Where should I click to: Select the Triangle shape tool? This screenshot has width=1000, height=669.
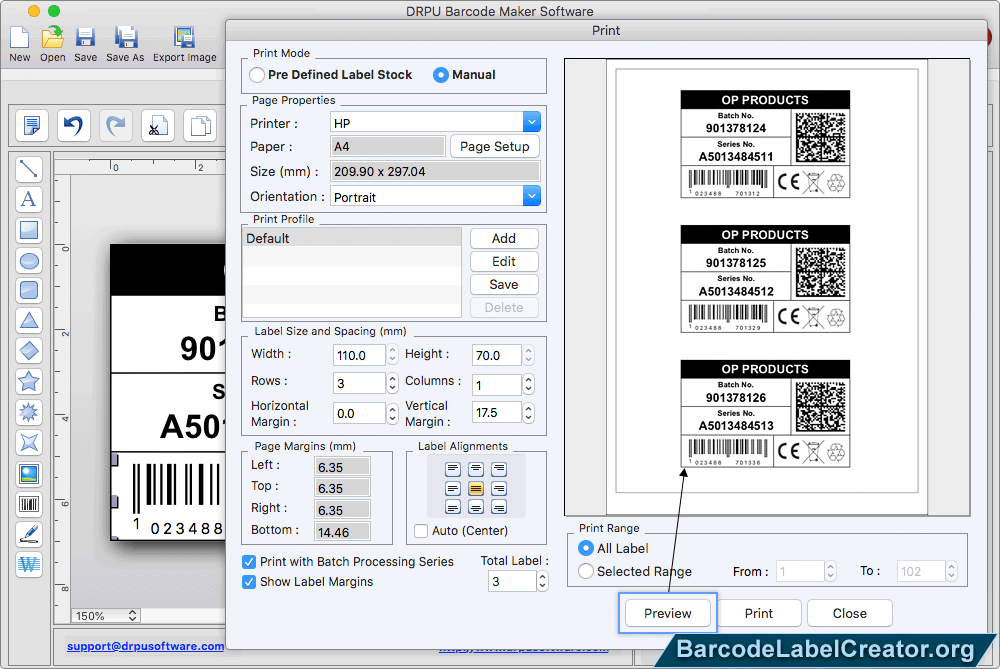[29, 320]
